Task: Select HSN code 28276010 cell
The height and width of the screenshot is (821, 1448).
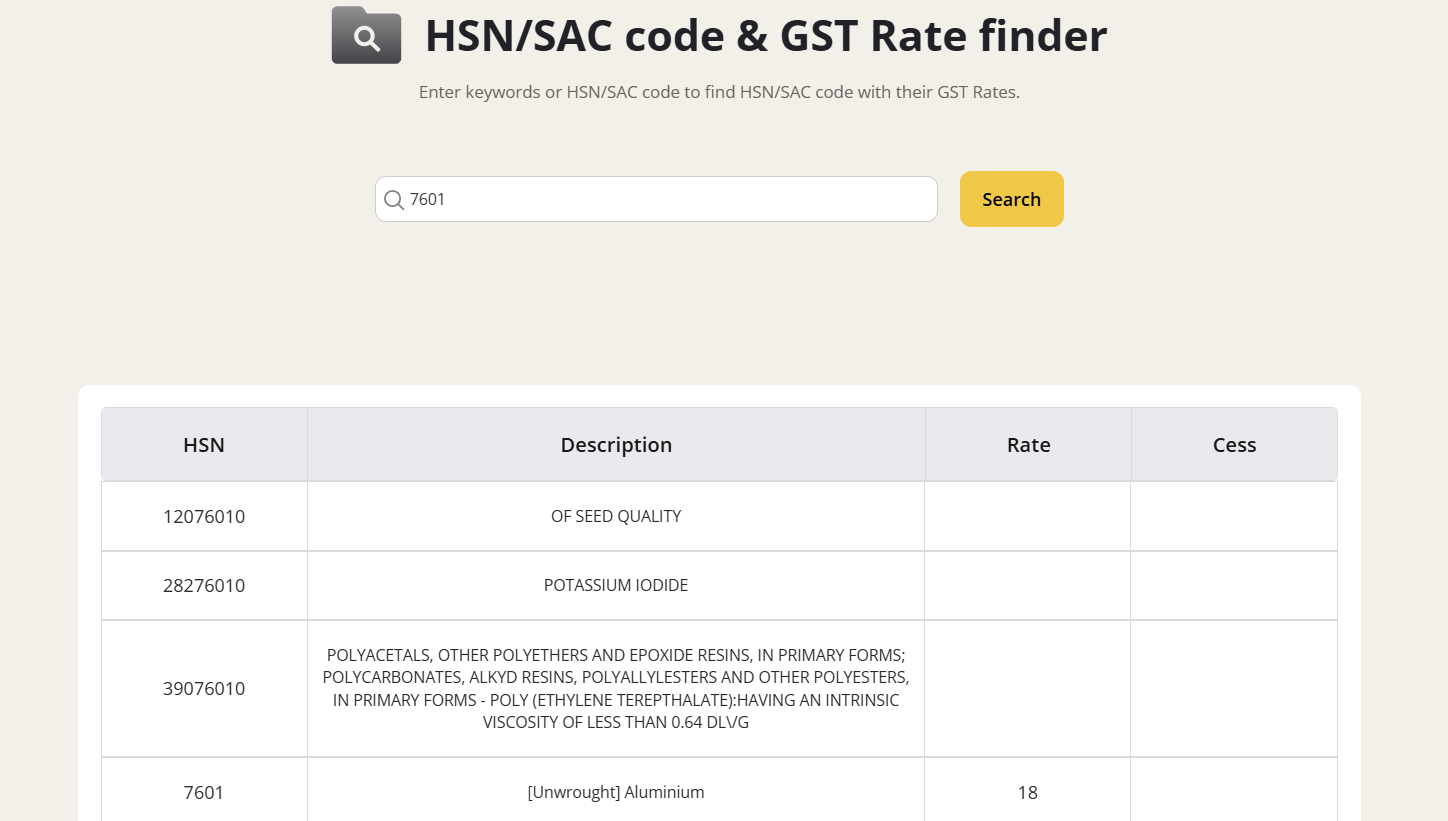Action: click(204, 586)
